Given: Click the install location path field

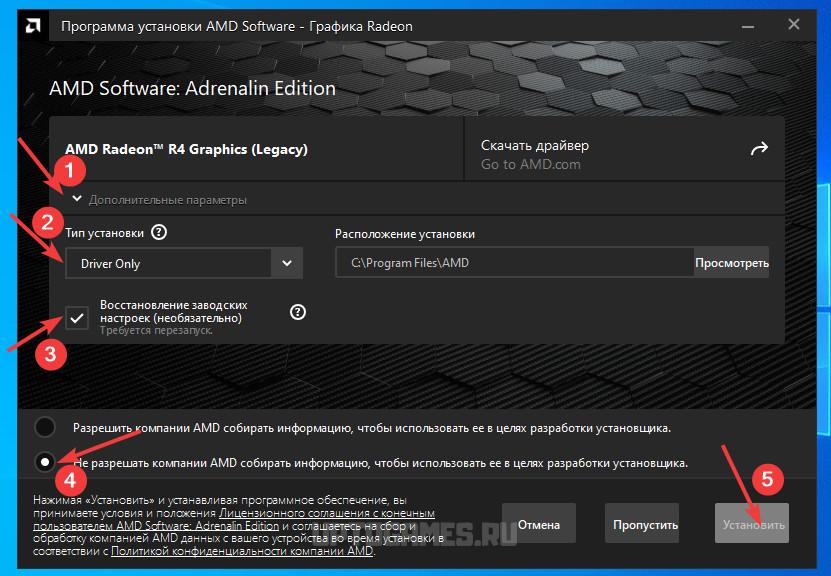Looking at the screenshot, I should click(x=515, y=263).
